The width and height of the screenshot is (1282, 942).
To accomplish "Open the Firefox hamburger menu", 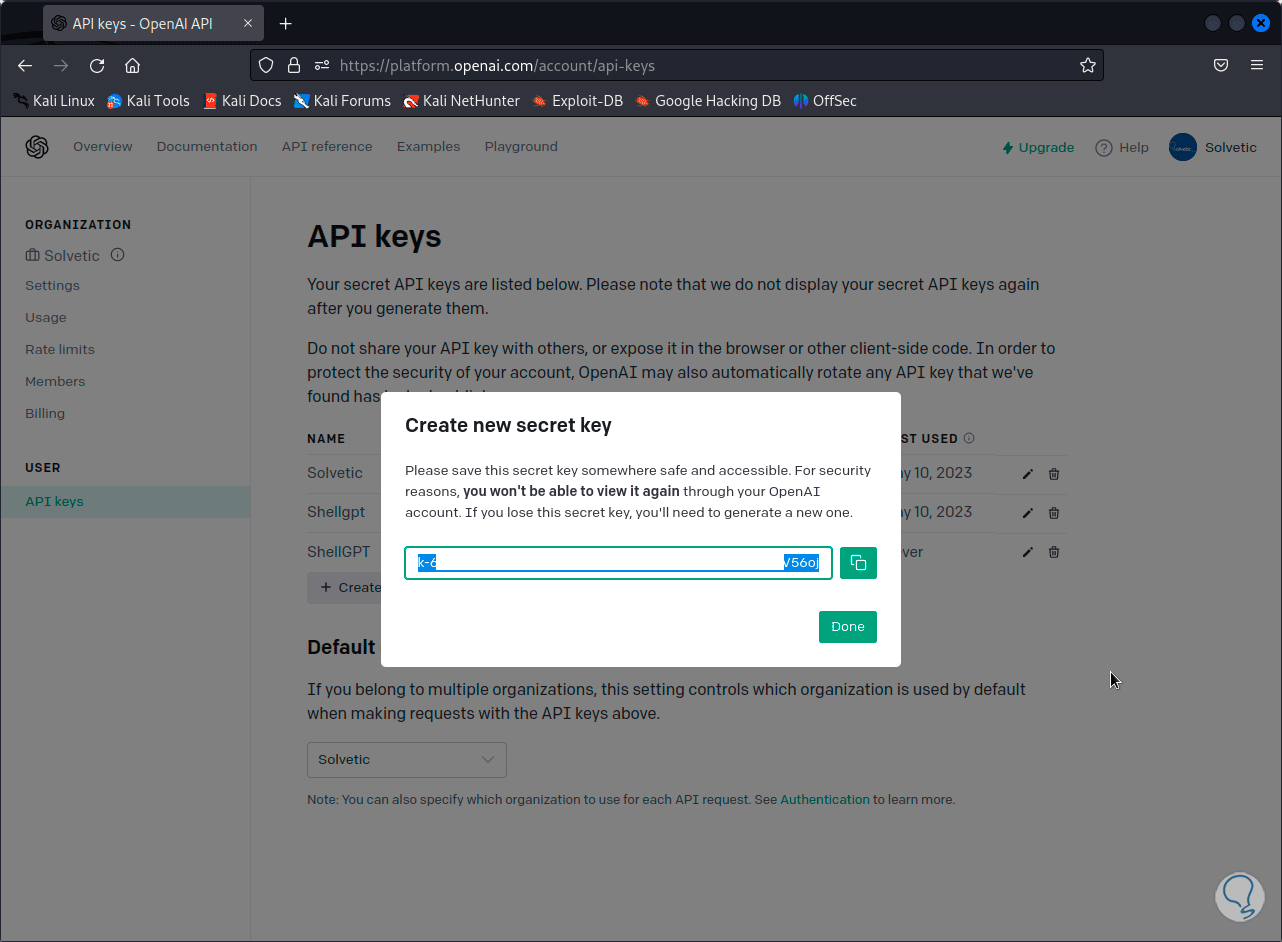I will 1257,66.
